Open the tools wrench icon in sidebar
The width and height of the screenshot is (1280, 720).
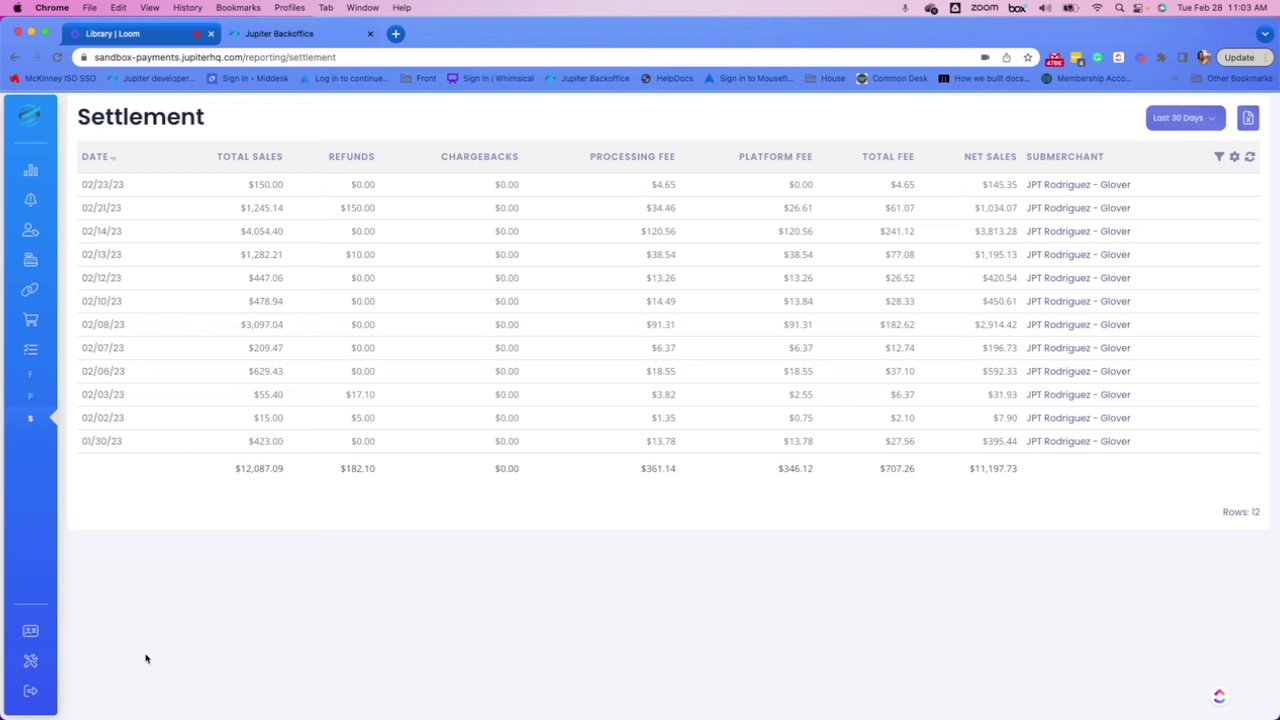[x=30, y=661]
